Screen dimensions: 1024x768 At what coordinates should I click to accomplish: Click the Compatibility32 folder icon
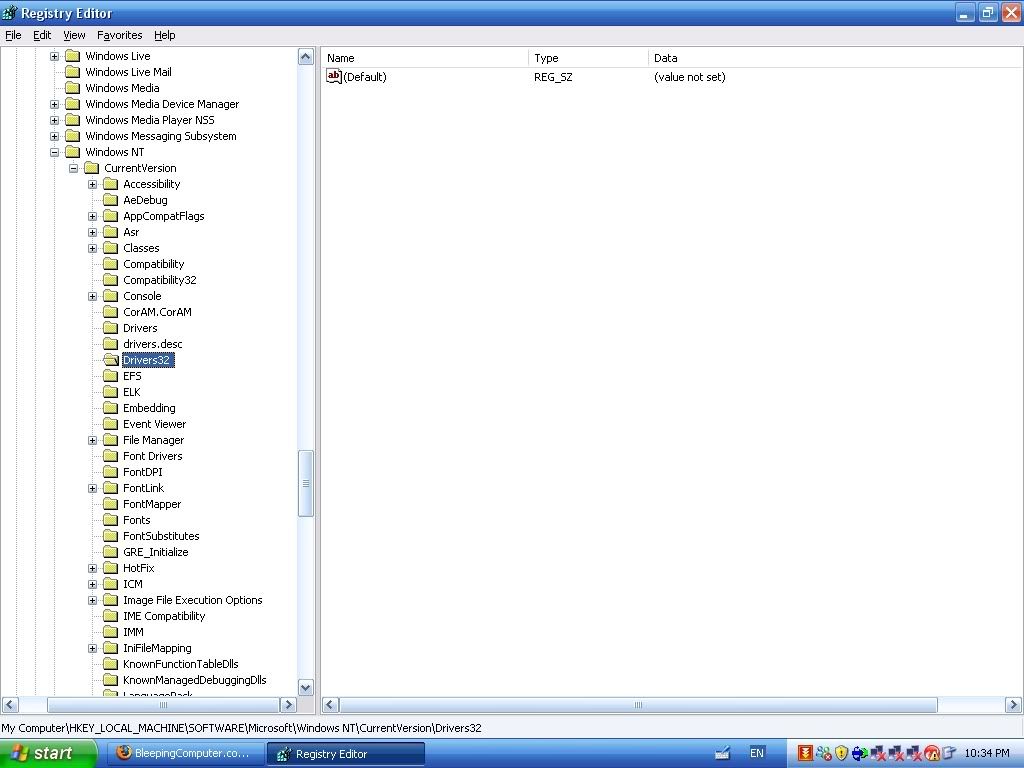[111, 280]
